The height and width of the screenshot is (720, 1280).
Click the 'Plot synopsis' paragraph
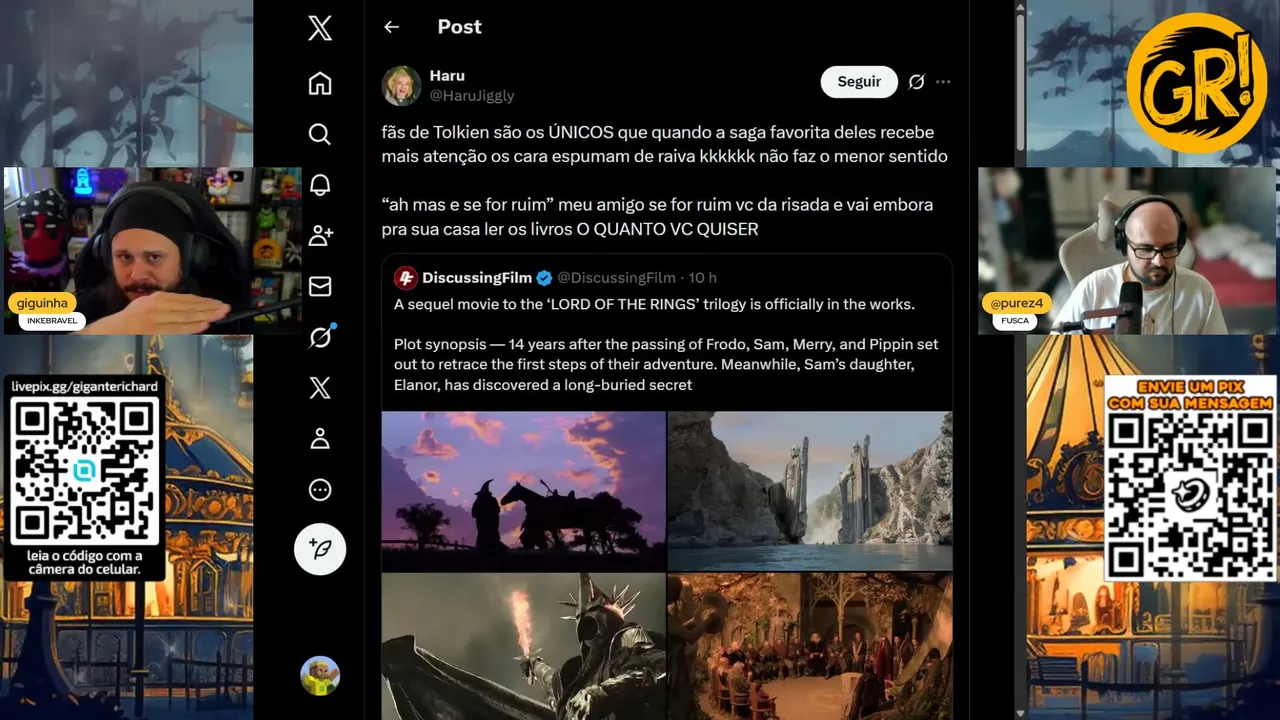(x=666, y=364)
